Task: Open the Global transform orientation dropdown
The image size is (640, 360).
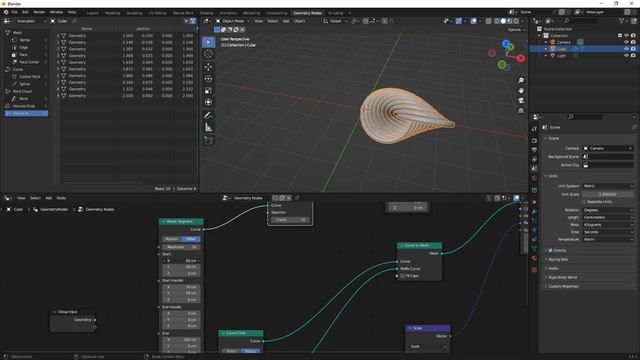Action: click(x=335, y=21)
